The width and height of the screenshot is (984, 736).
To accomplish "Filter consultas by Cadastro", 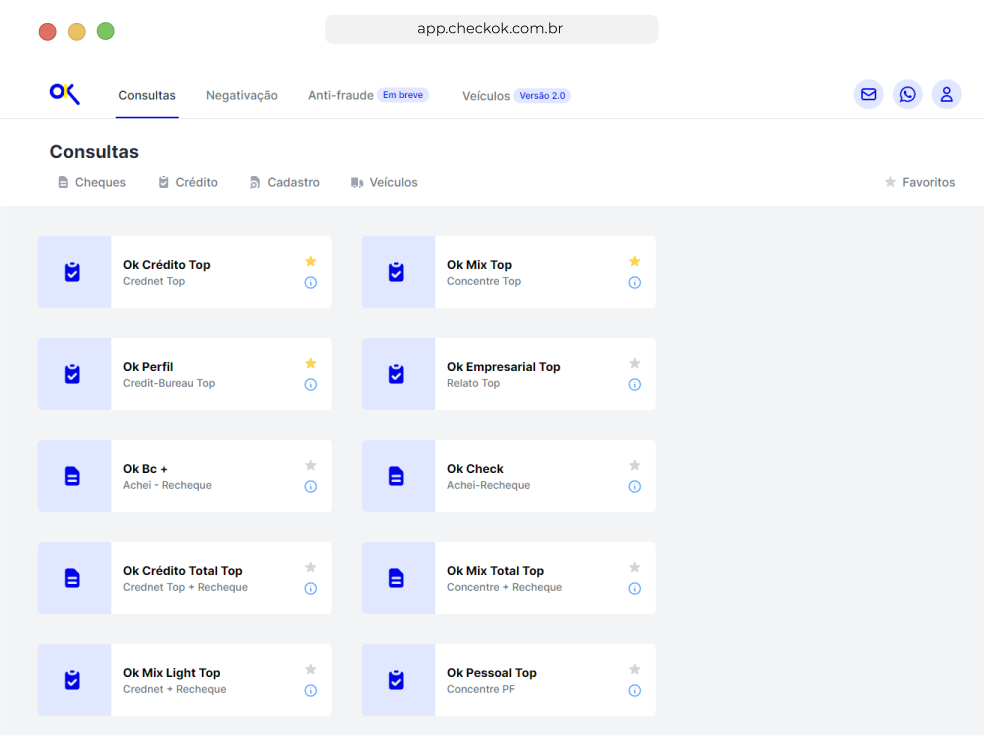I will (285, 182).
